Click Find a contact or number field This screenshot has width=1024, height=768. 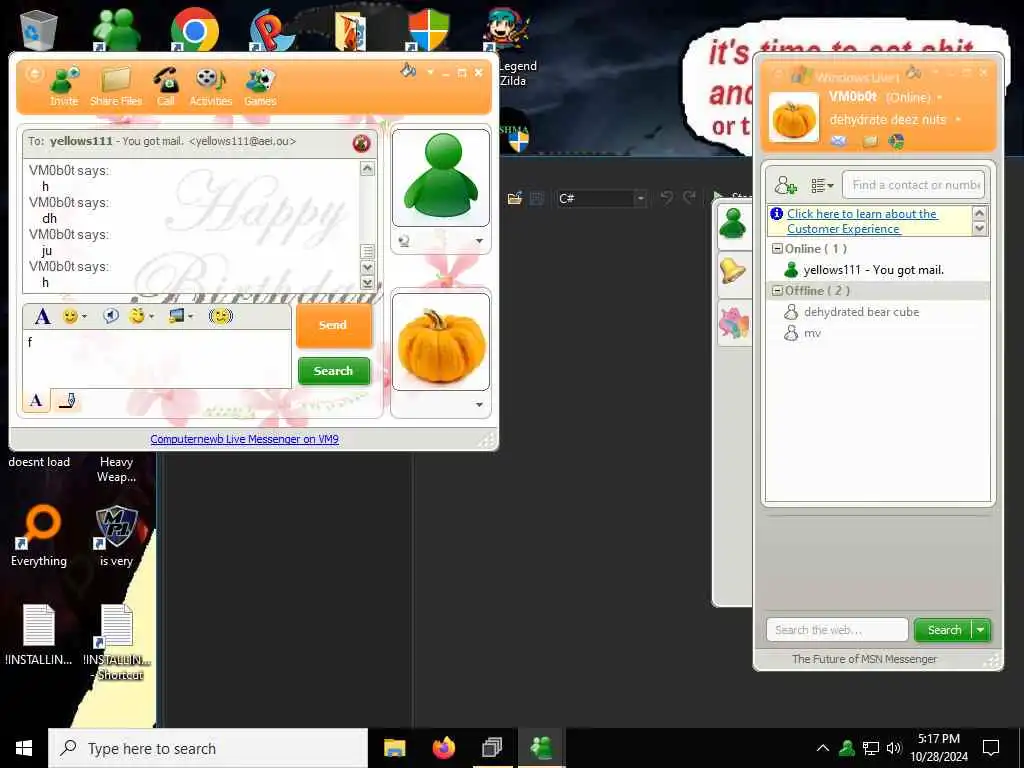[914, 185]
